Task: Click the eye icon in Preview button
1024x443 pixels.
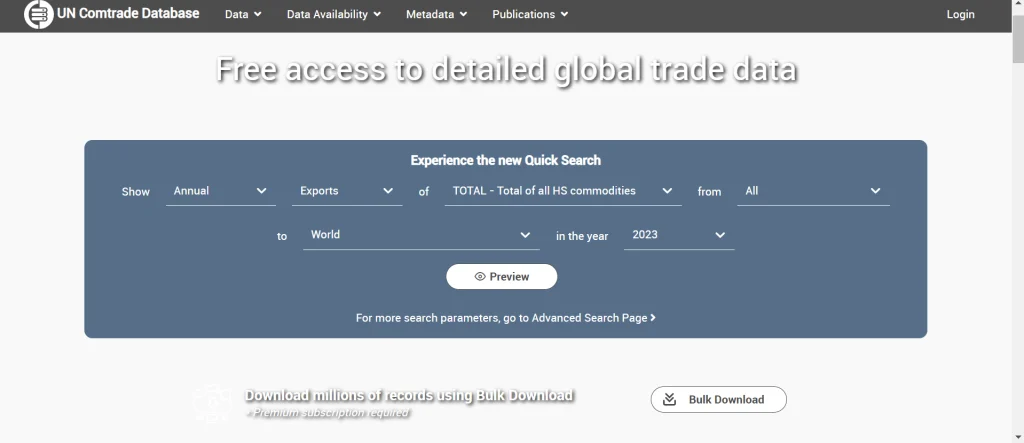Action: click(x=480, y=276)
